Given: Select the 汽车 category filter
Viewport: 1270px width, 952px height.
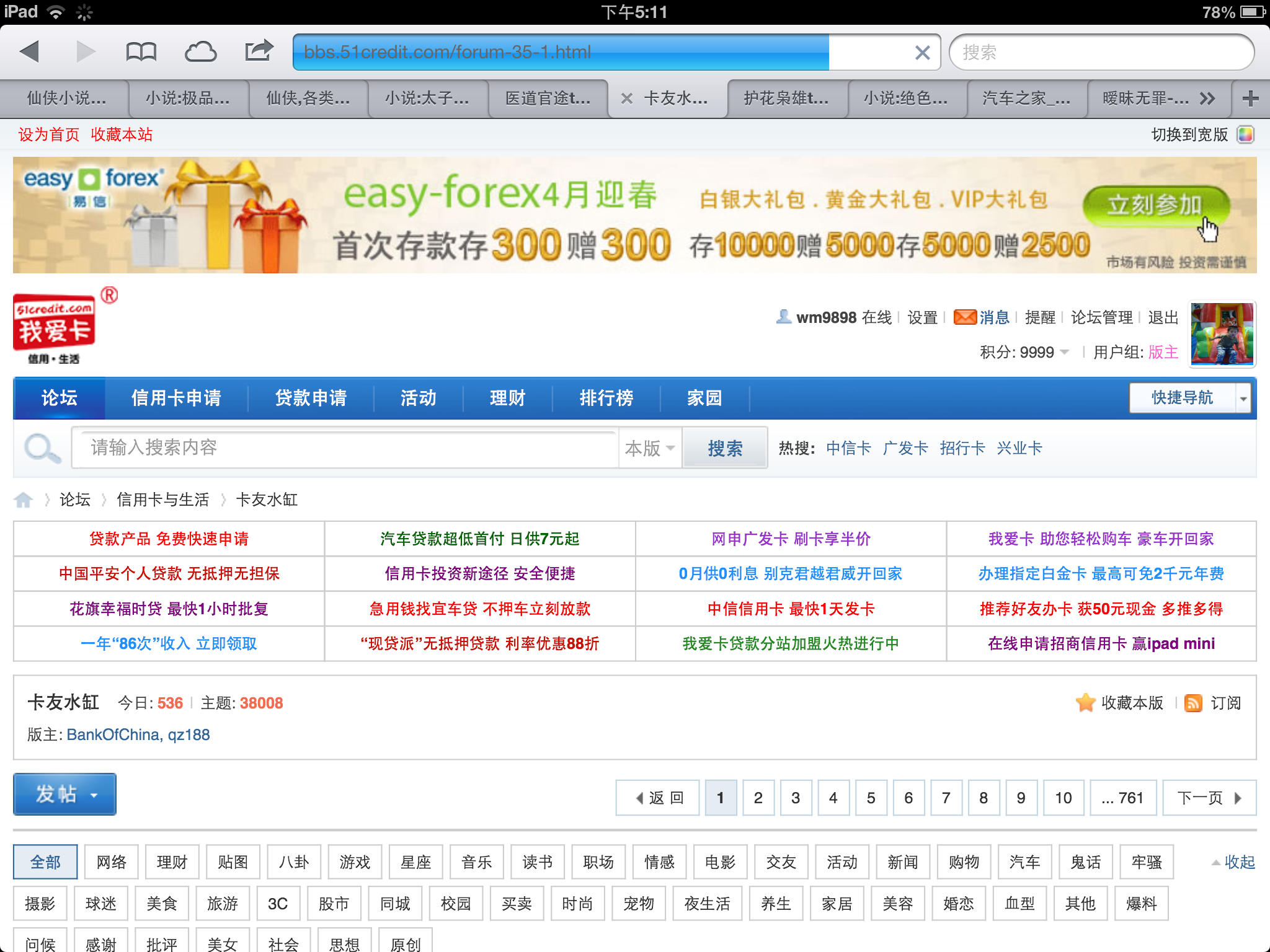Looking at the screenshot, I should coord(1024,862).
